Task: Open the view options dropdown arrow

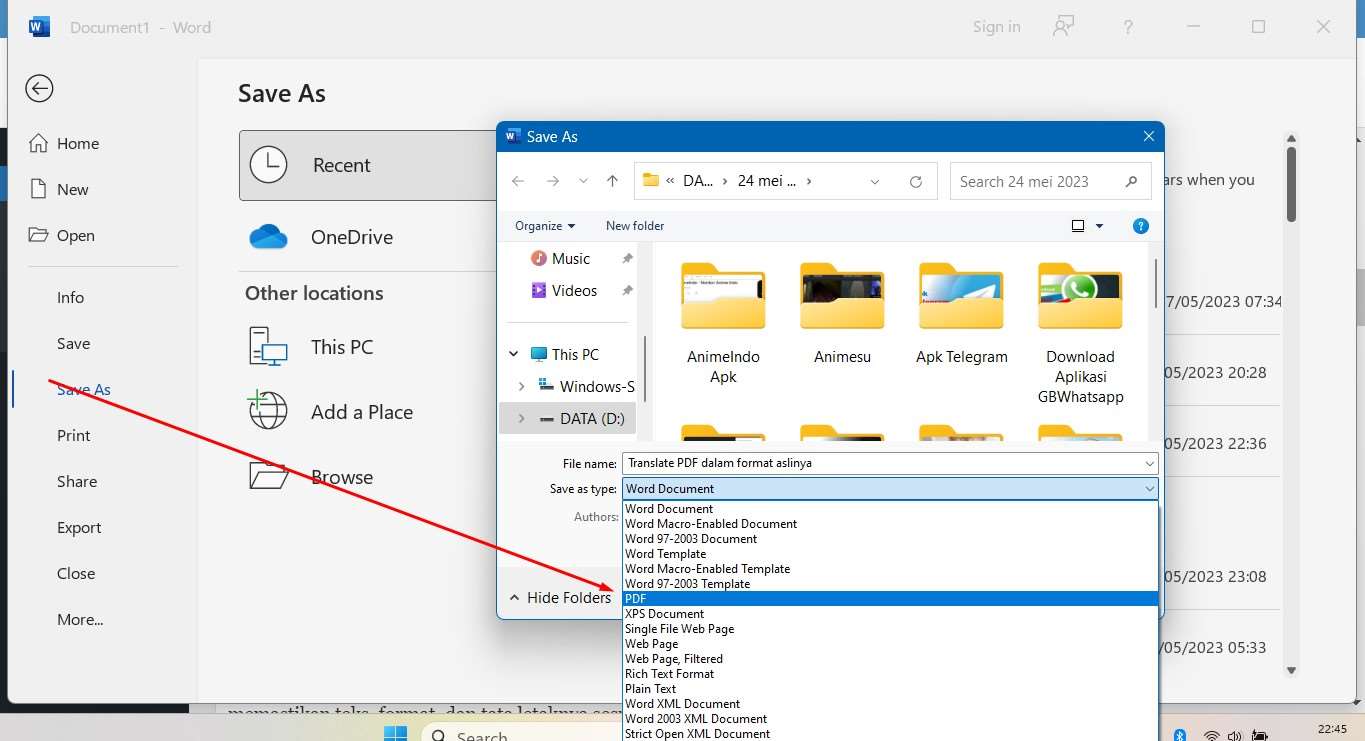Action: point(1100,226)
